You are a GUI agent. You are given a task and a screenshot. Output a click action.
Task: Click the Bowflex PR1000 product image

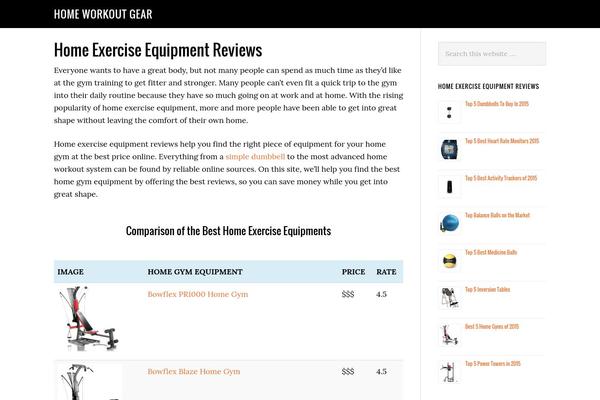(x=89, y=319)
